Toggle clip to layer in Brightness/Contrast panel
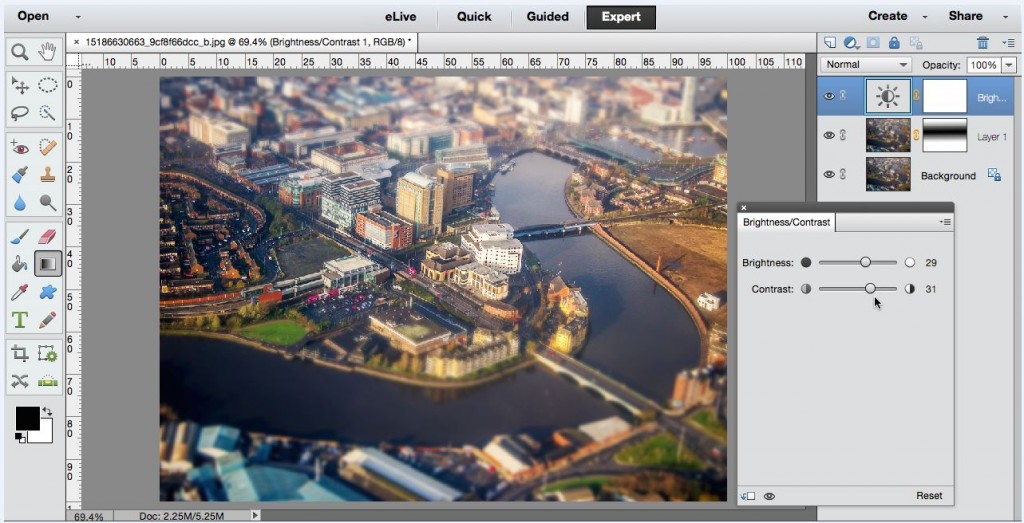Image resolution: width=1024 pixels, height=523 pixels. 747,496
